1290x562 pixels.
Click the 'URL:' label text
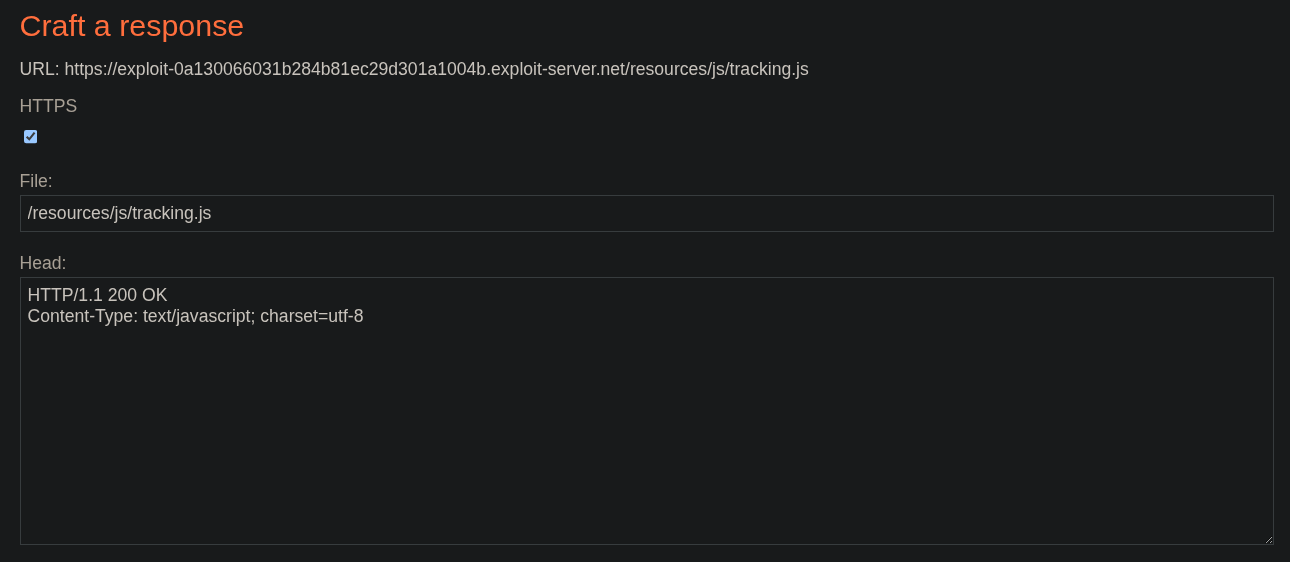(x=39, y=69)
